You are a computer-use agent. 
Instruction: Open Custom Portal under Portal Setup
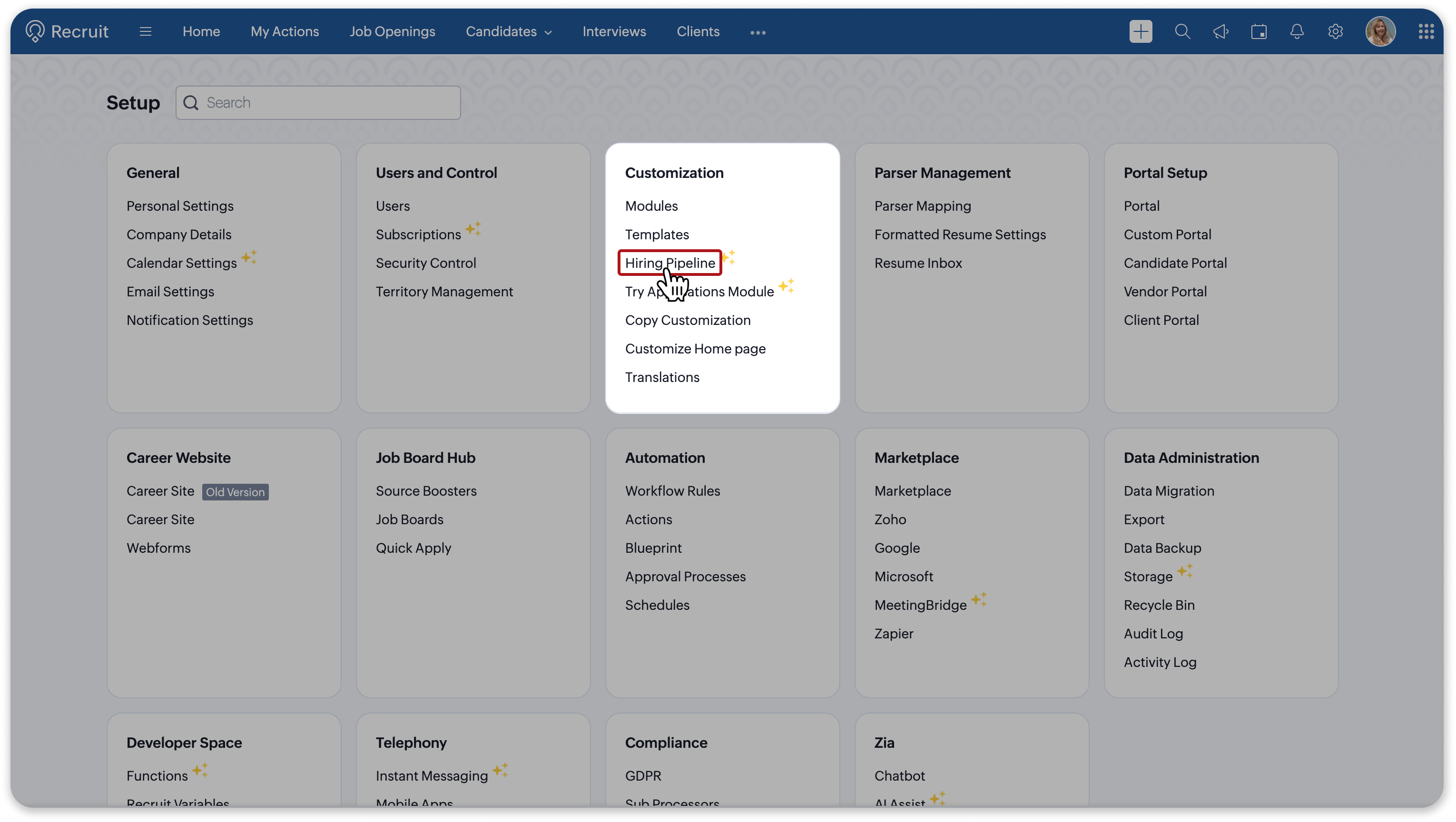[1167, 235]
